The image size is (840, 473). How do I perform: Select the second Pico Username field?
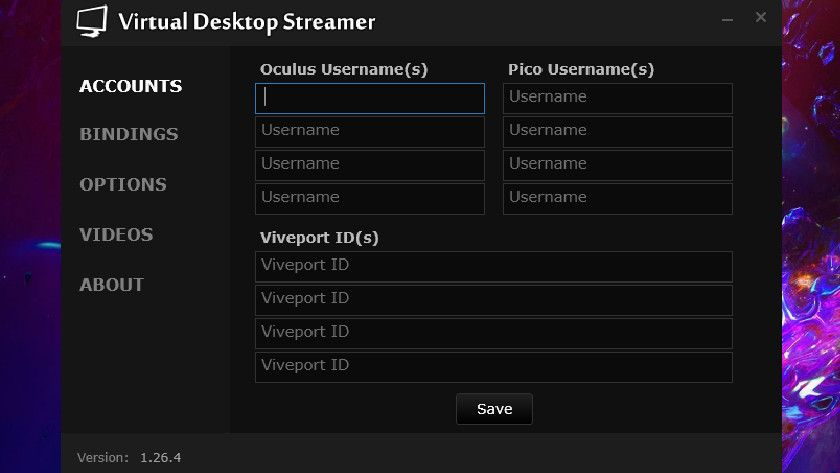[x=617, y=131]
